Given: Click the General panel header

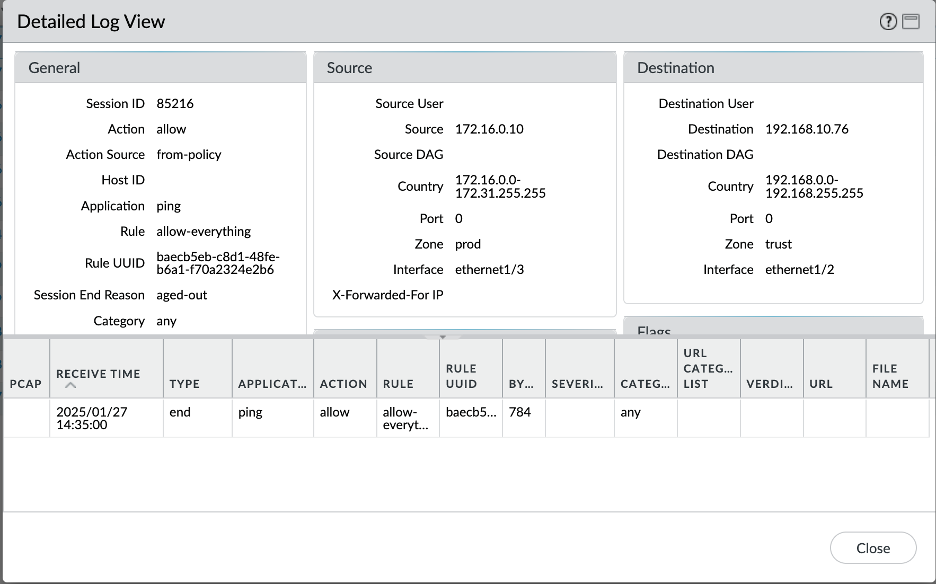Looking at the screenshot, I should (161, 67).
